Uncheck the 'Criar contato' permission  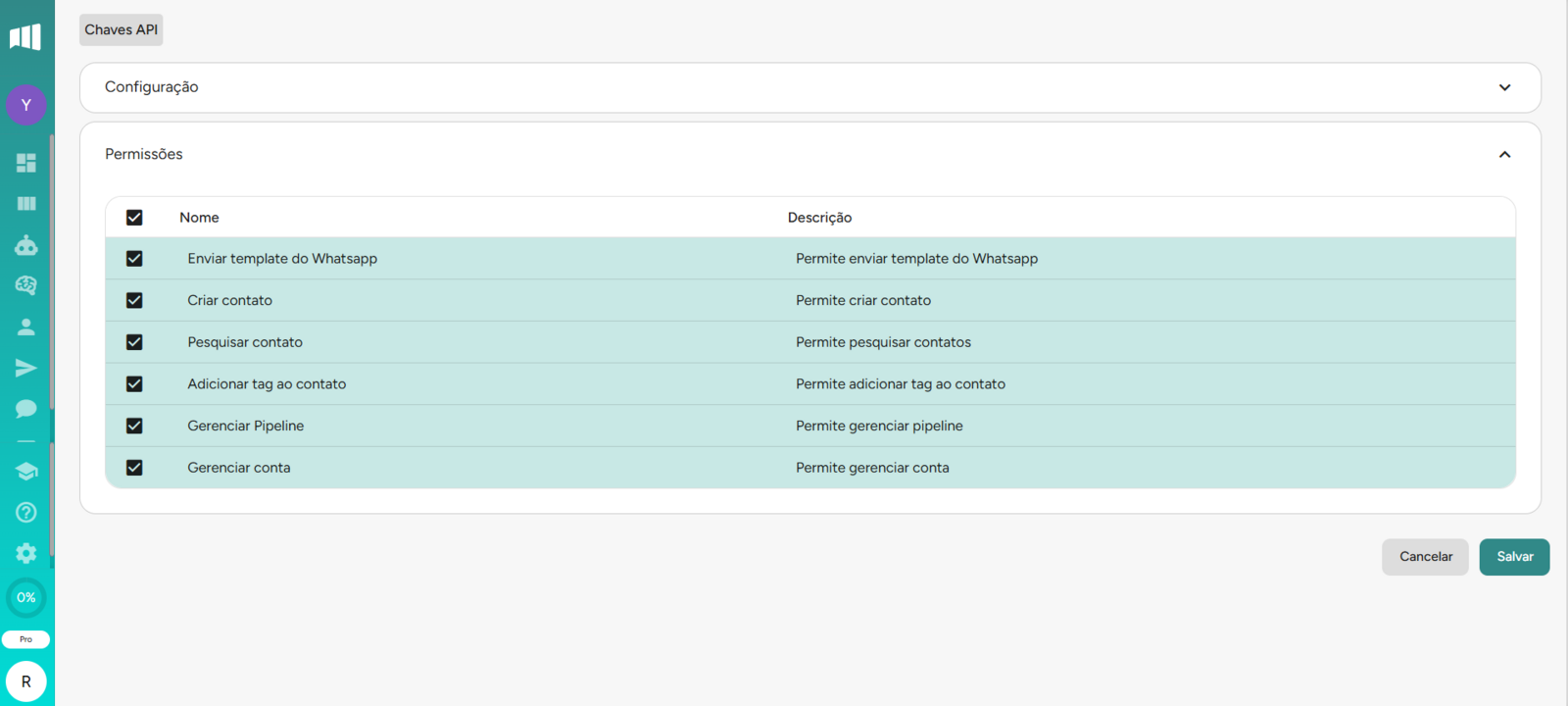(134, 301)
